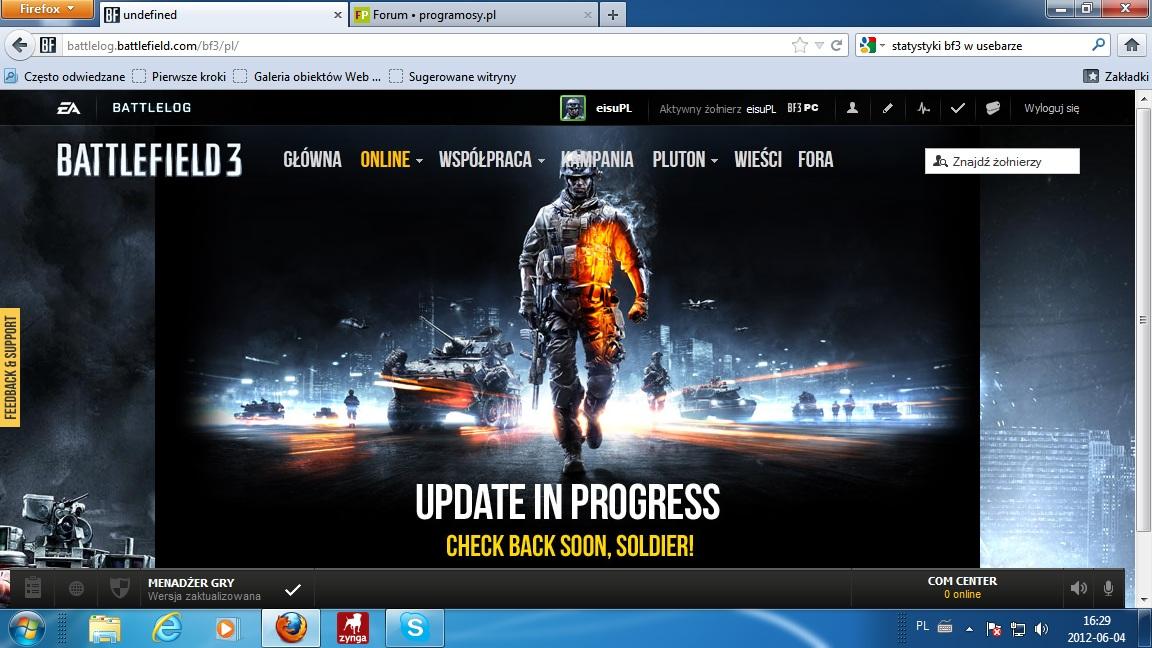Open the profile person icon in header
1152x648 pixels.
click(x=852, y=108)
